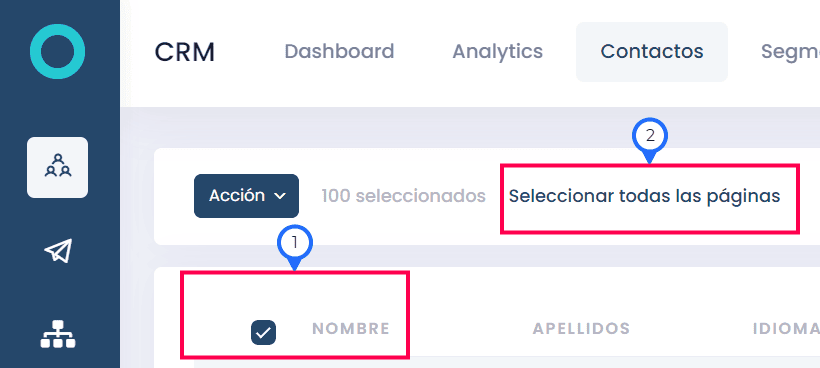Open the paper plane campaigns icon

point(58,251)
